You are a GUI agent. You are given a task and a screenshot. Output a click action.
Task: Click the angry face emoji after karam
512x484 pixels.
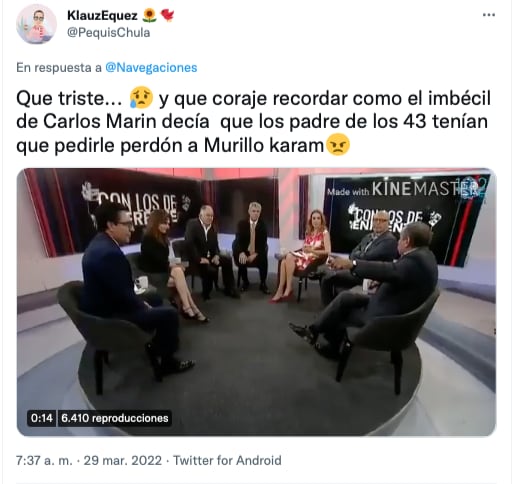point(338,145)
